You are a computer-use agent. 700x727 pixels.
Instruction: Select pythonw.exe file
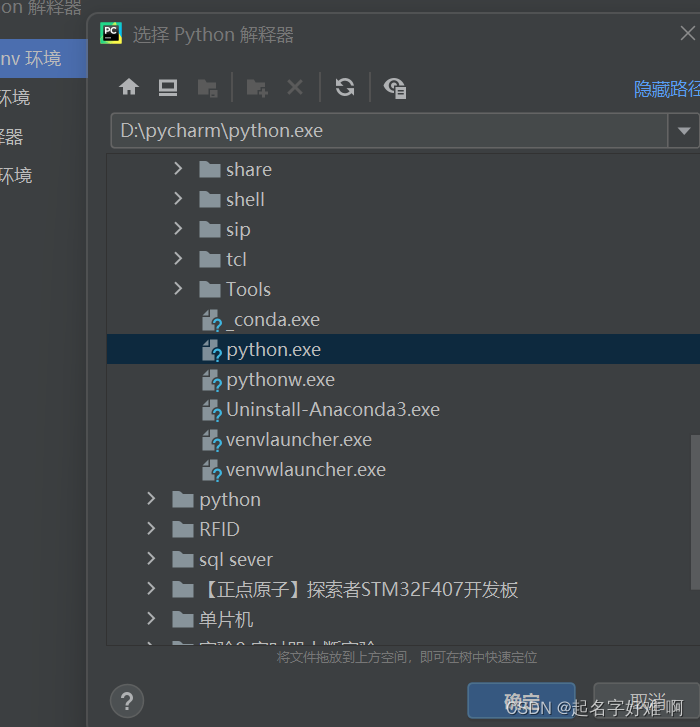pyautogui.click(x=280, y=380)
